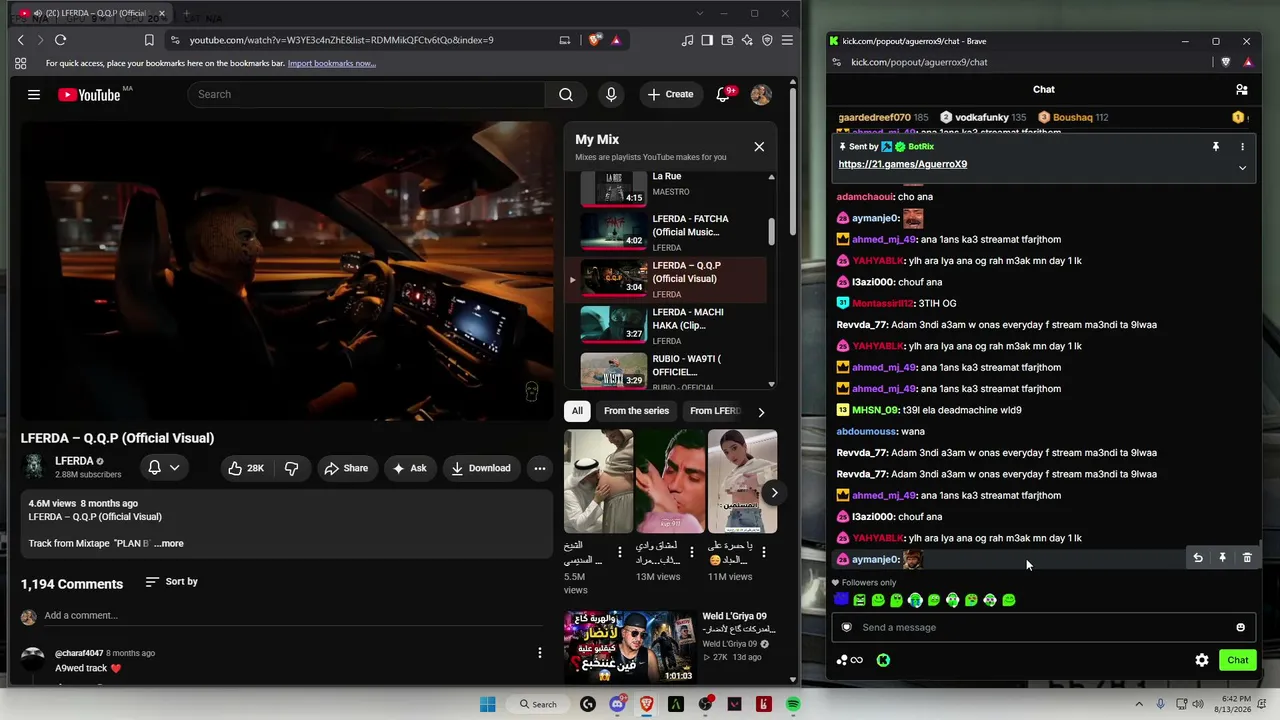Open the comments Sort by menu
Viewport: 1280px width, 720px height.
[x=172, y=582]
